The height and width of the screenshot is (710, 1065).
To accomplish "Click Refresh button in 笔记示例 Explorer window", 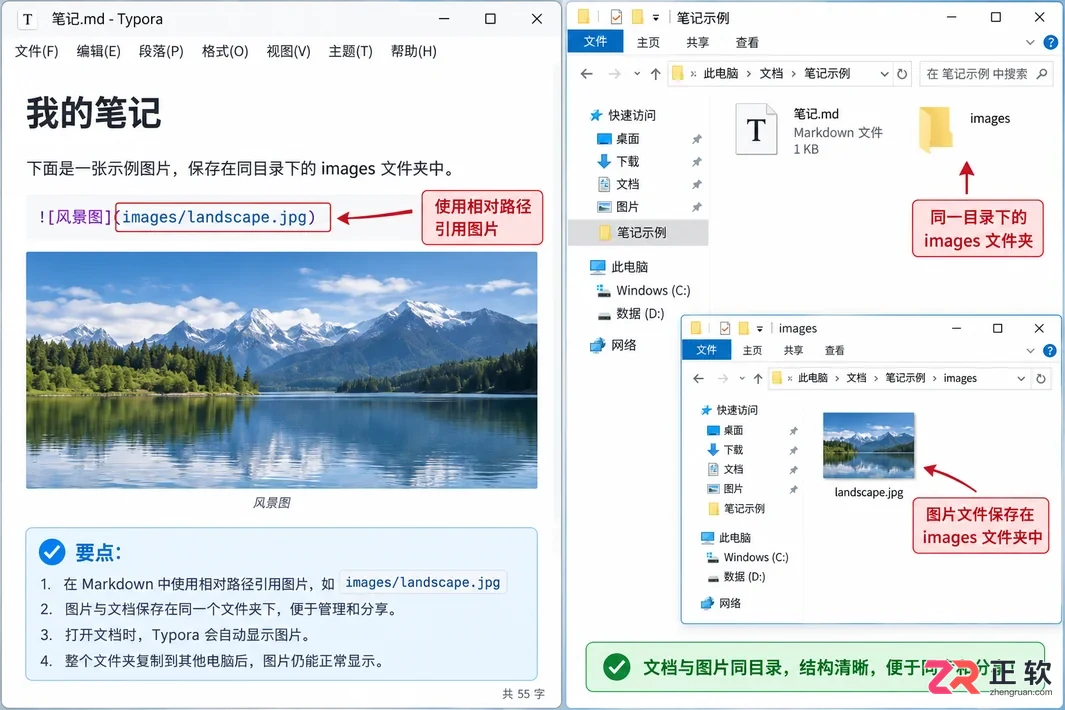I will pyautogui.click(x=902, y=74).
